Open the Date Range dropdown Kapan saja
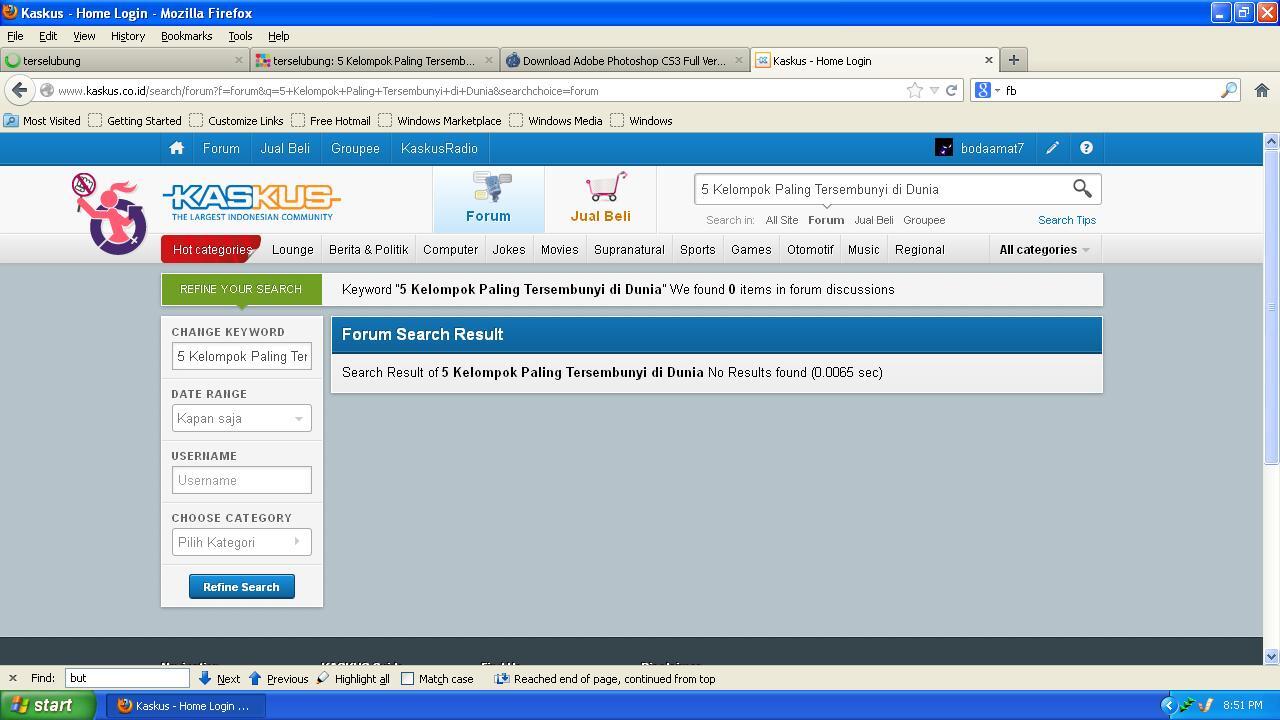 (x=241, y=418)
